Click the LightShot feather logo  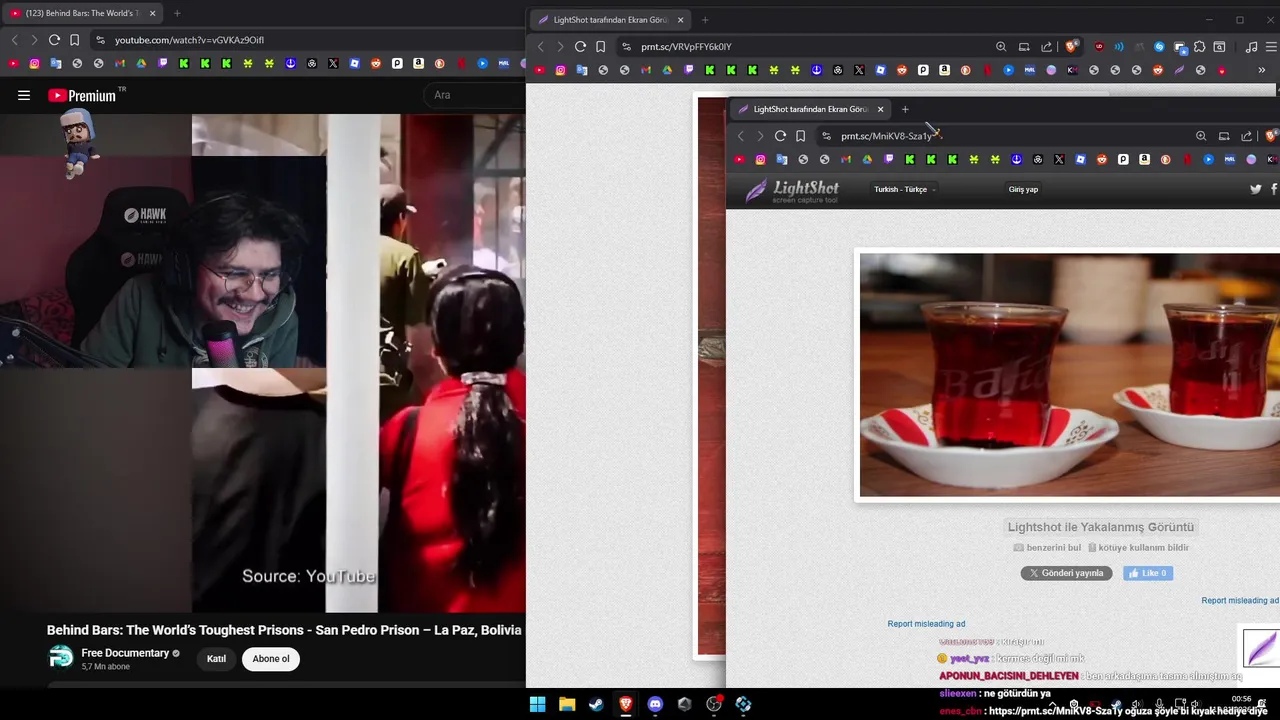[x=792, y=190]
